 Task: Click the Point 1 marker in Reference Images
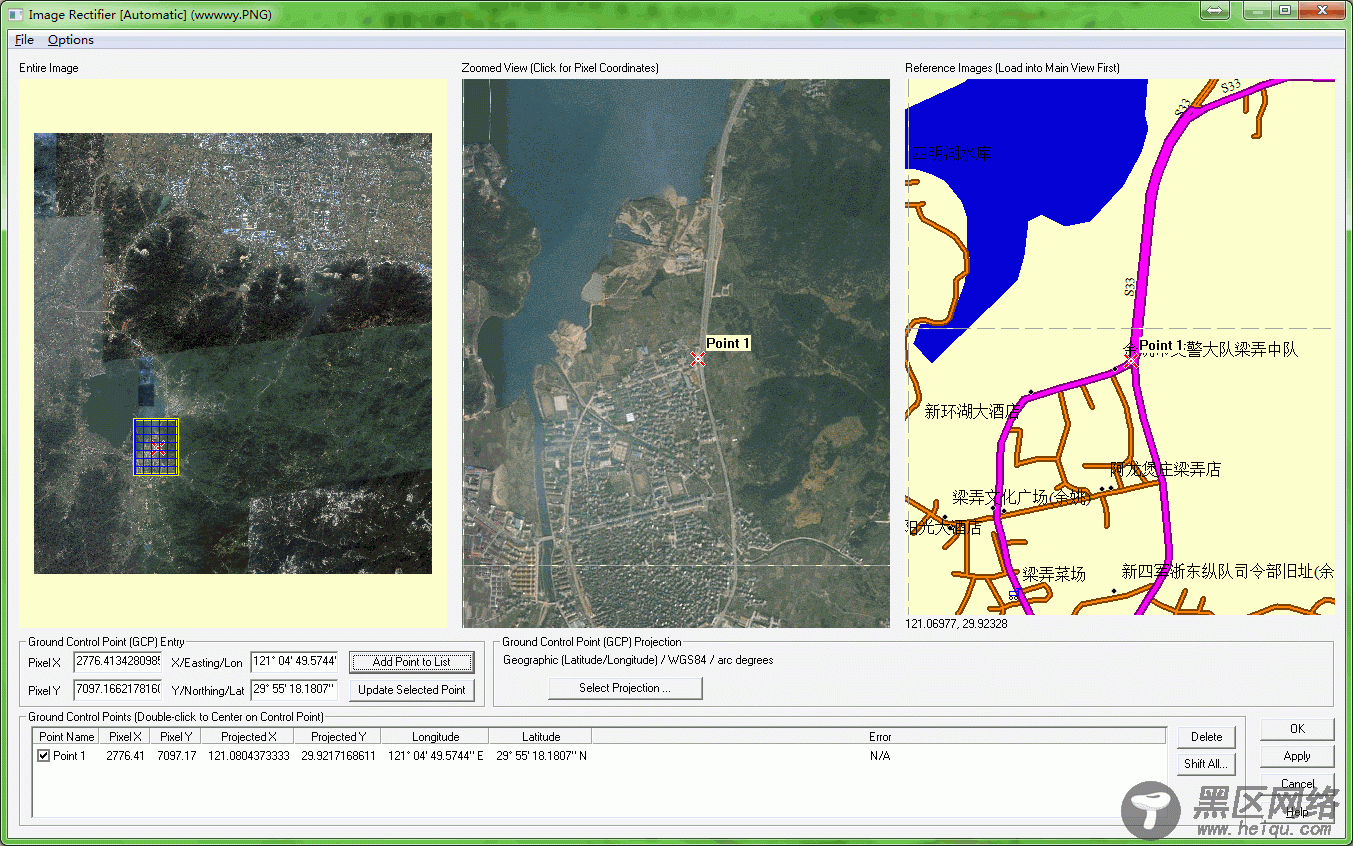tap(1132, 361)
